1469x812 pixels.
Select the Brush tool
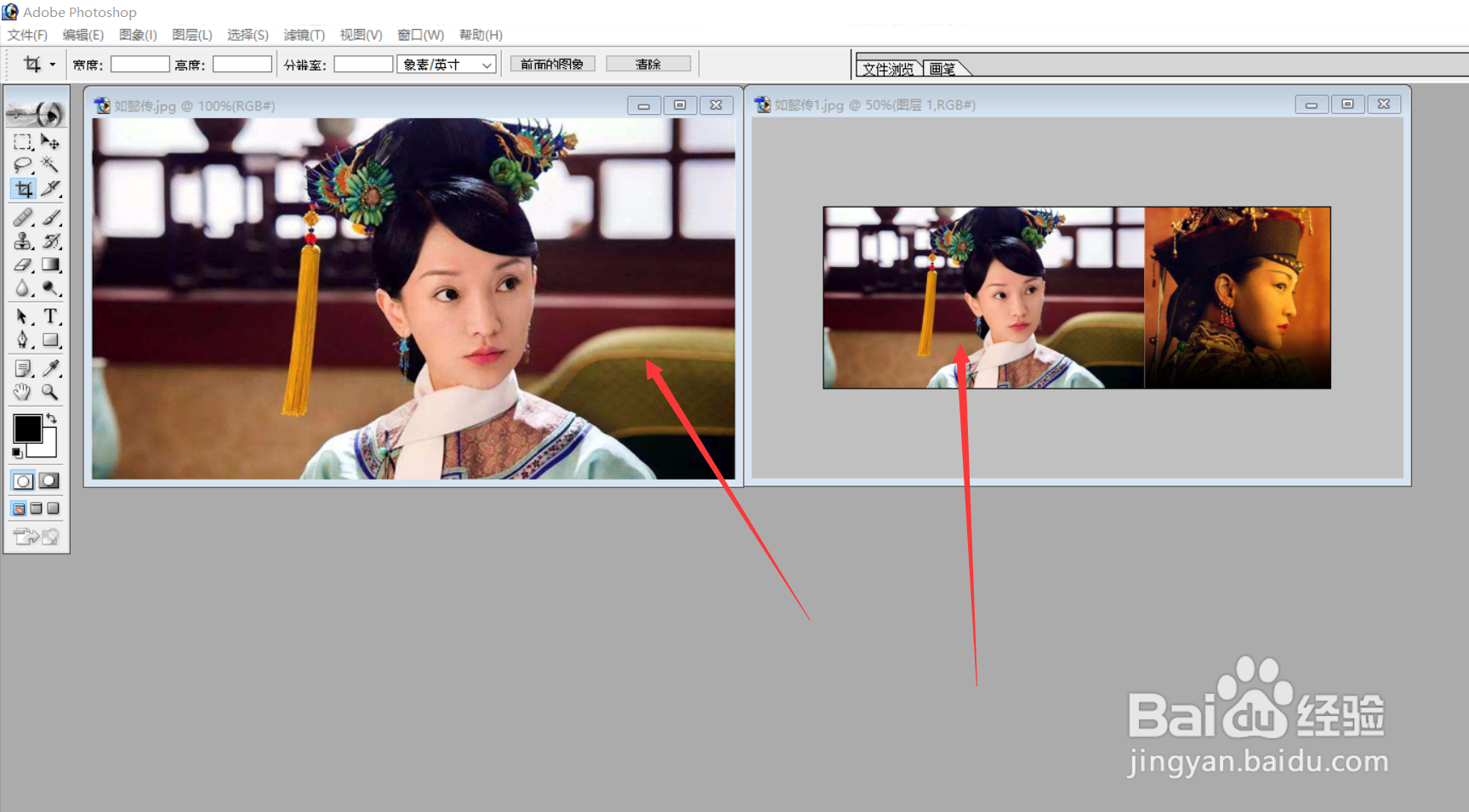point(50,218)
